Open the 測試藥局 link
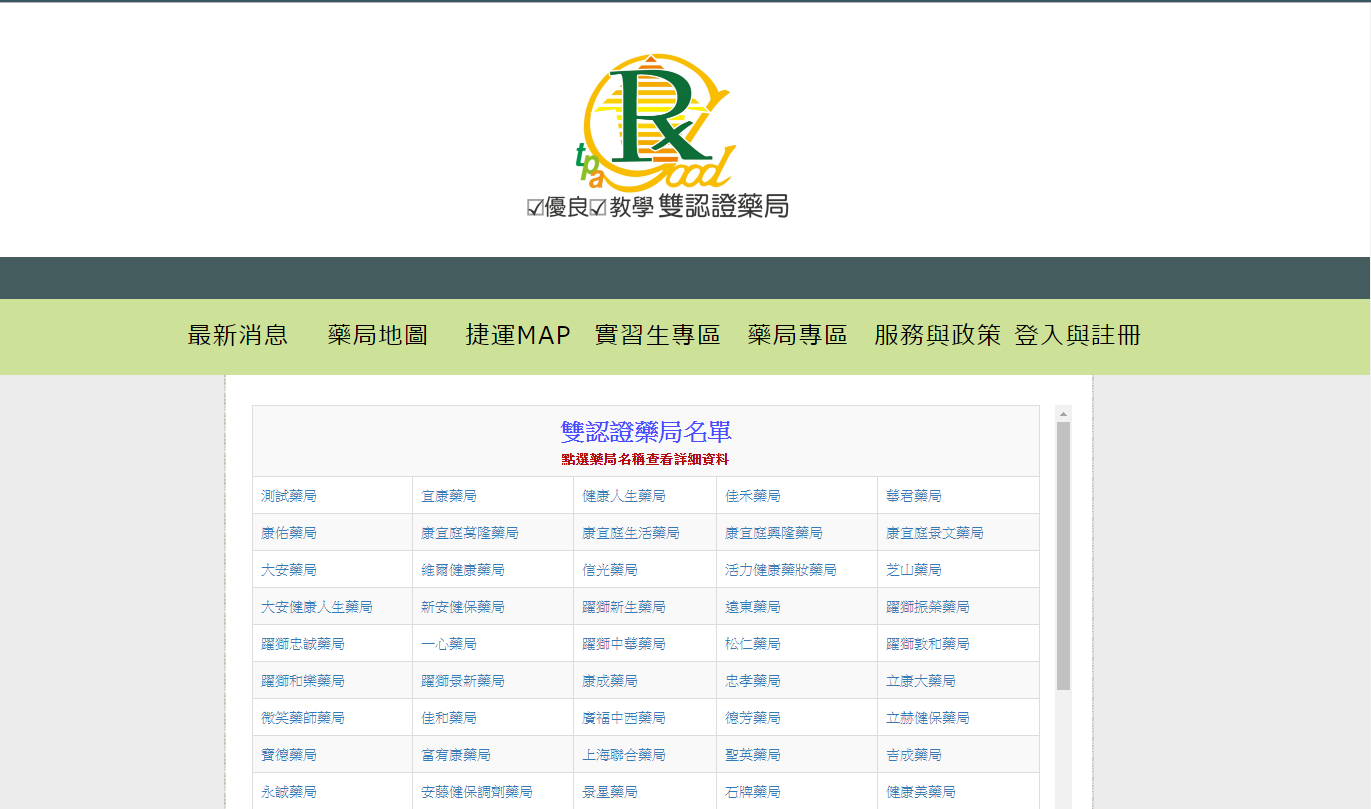 pos(289,496)
